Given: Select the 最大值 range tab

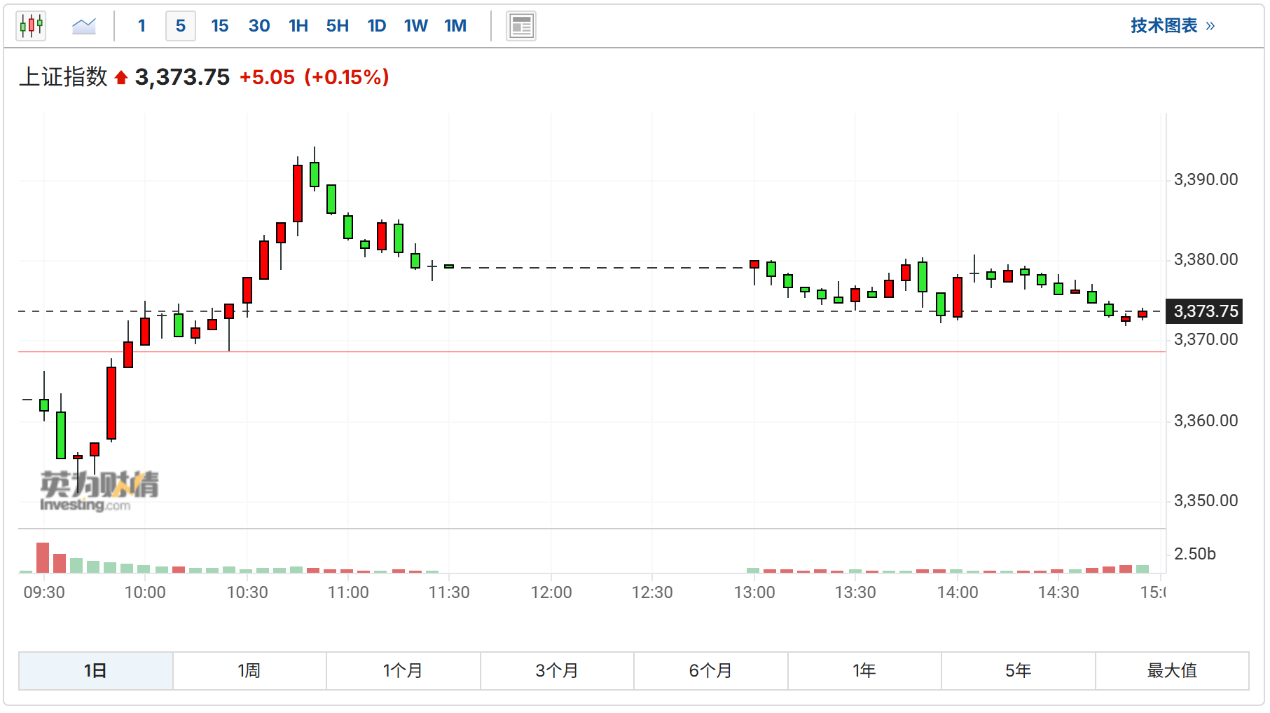Looking at the screenshot, I should click(1172, 671).
